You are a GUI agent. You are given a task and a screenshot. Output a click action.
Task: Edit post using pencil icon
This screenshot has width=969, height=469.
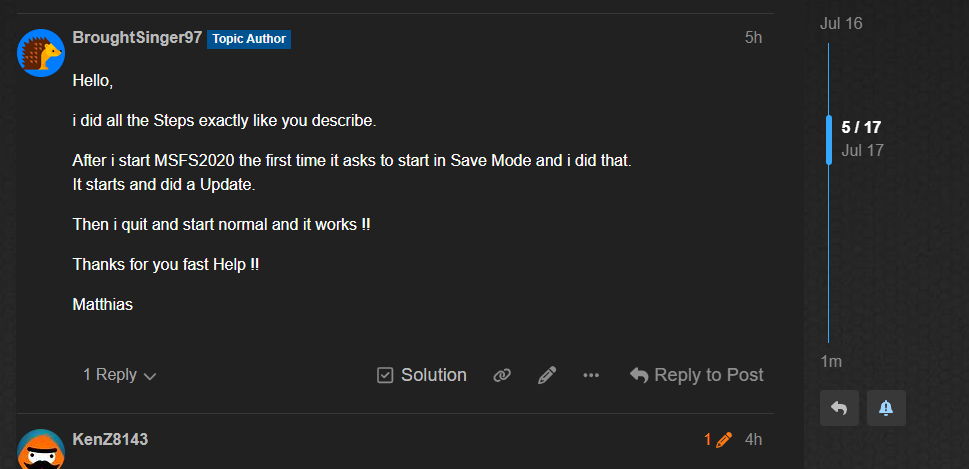pos(547,375)
